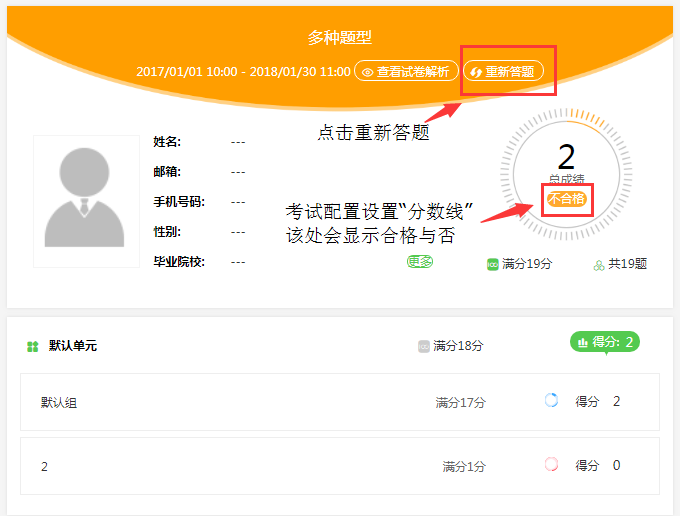Click the 得分 2 value in 默认组 row

pos(598,401)
